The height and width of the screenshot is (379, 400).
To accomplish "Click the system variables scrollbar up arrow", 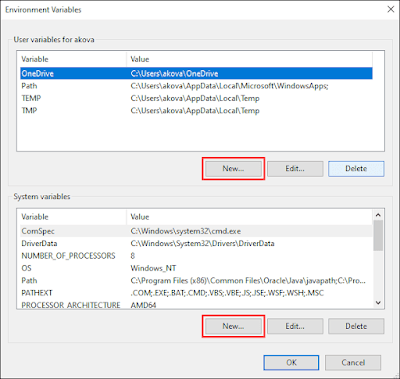I will (378, 215).
